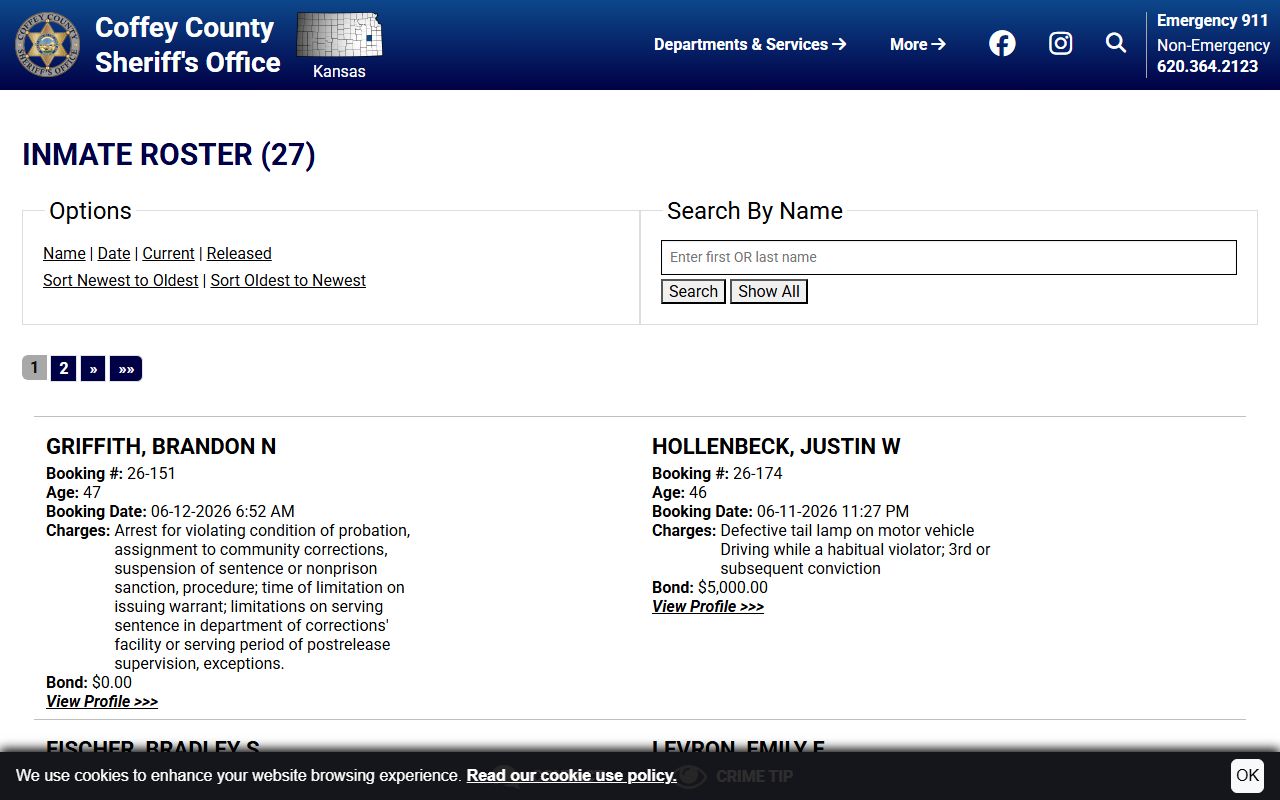Call the 620.364.2123 non-emergency number
1280x800 pixels.
click(x=1207, y=66)
